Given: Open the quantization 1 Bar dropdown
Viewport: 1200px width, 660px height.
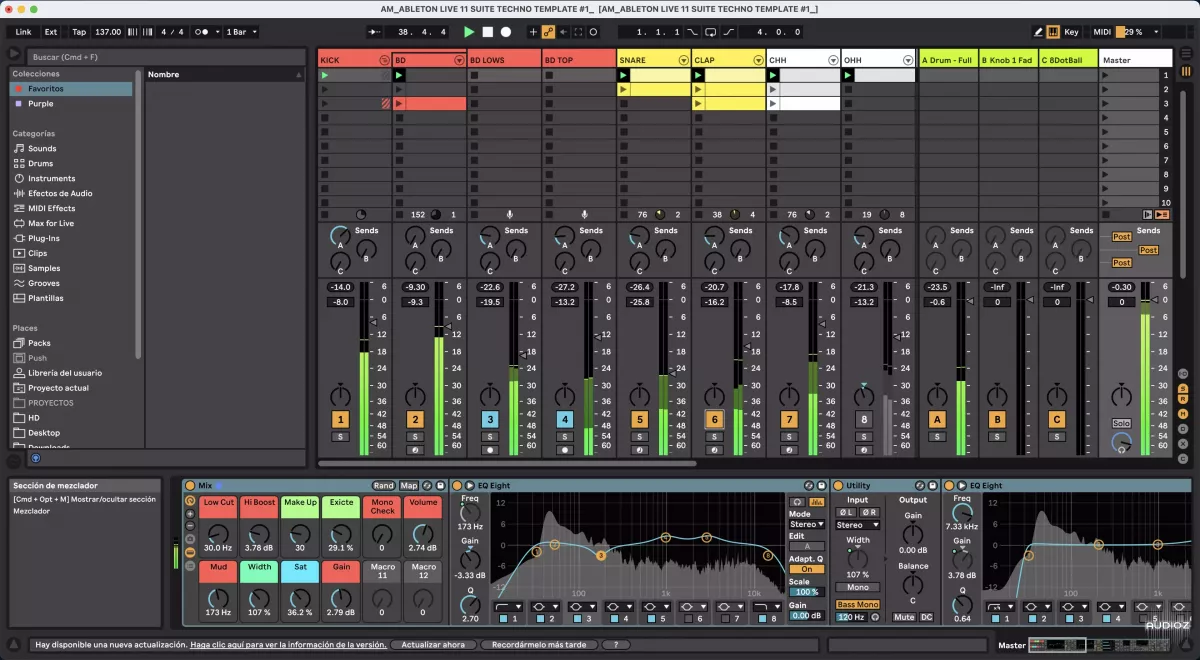Looking at the screenshot, I should [242, 32].
